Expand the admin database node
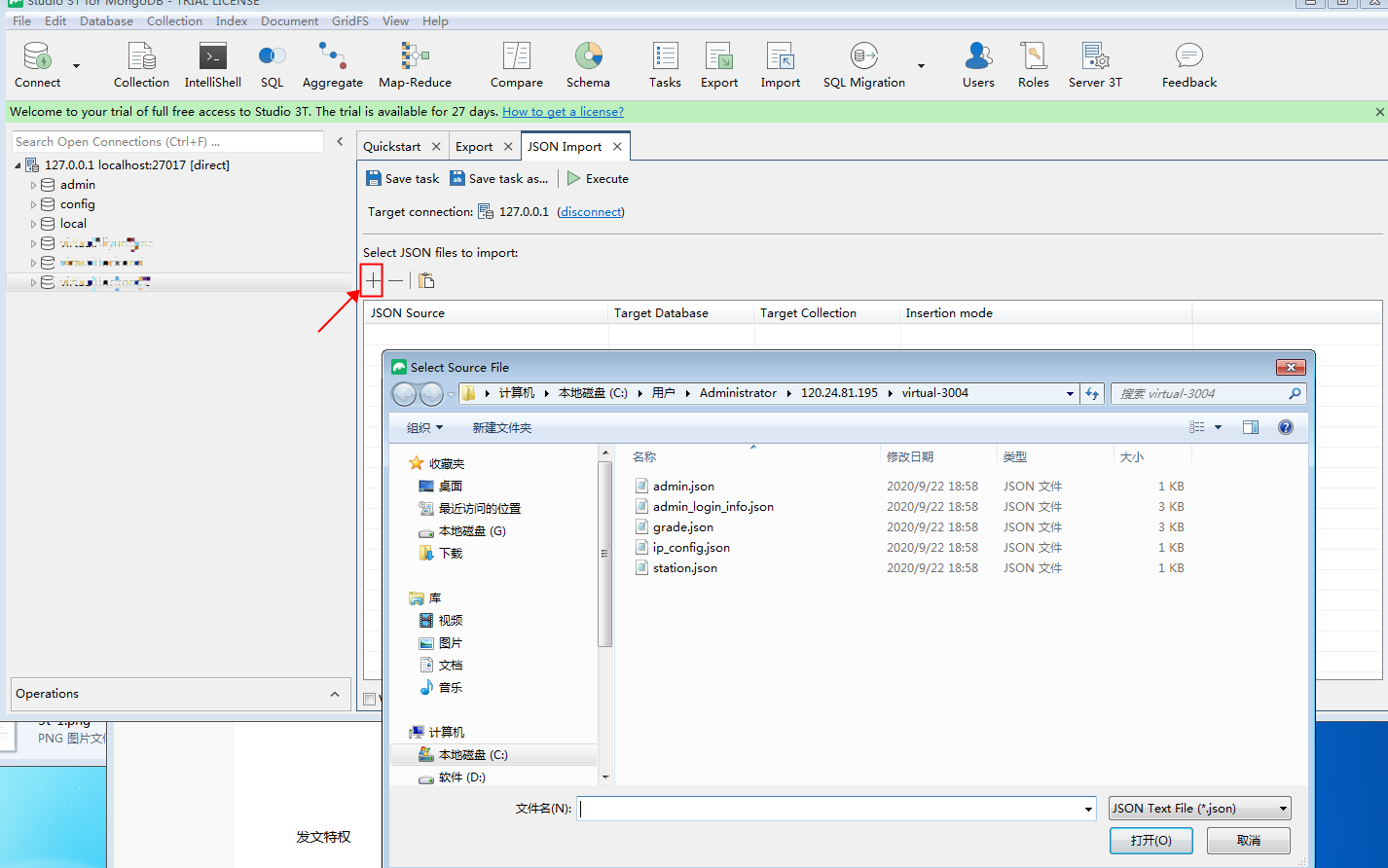This screenshot has width=1388, height=868. click(33, 185)
